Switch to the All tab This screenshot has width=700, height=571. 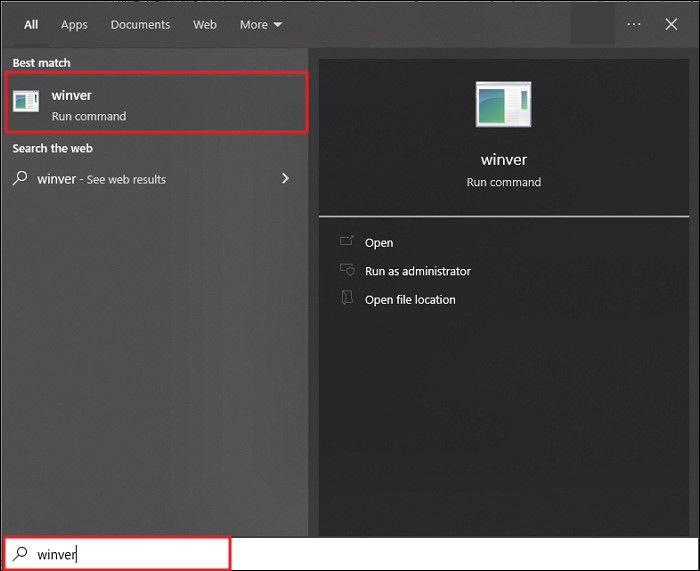(x=31, y=25)
